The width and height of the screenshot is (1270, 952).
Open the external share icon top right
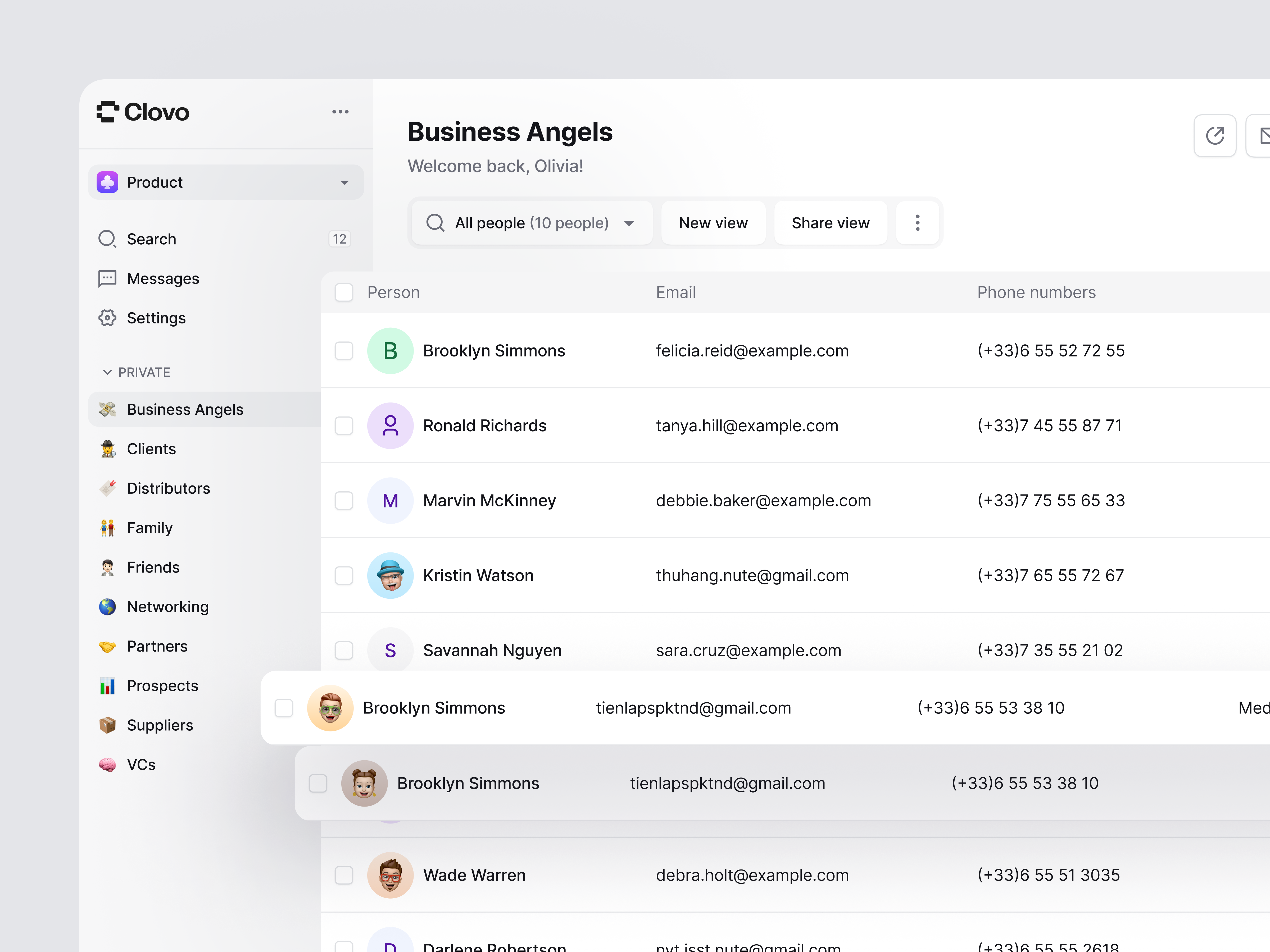pyautogui.click(x=1215, y=135)
